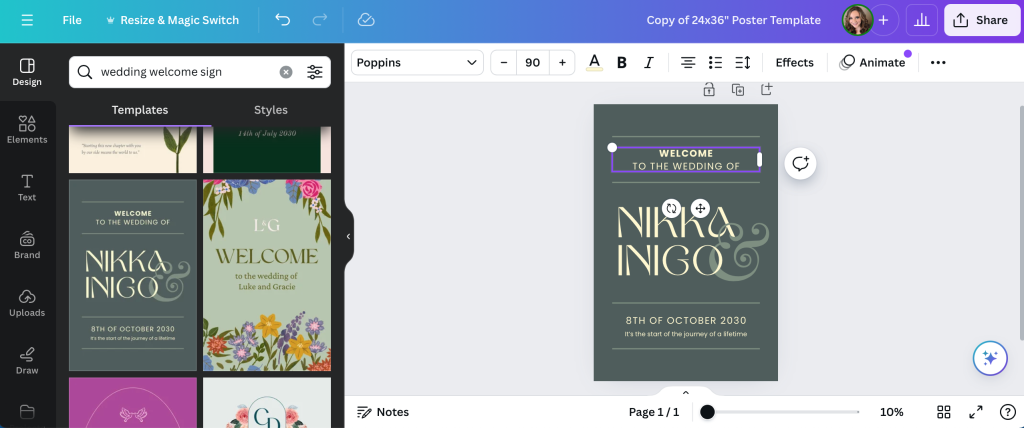Expand the page thumbnails drawer
This screenshot has height=428, width=1024.
(x=686, y=393)
